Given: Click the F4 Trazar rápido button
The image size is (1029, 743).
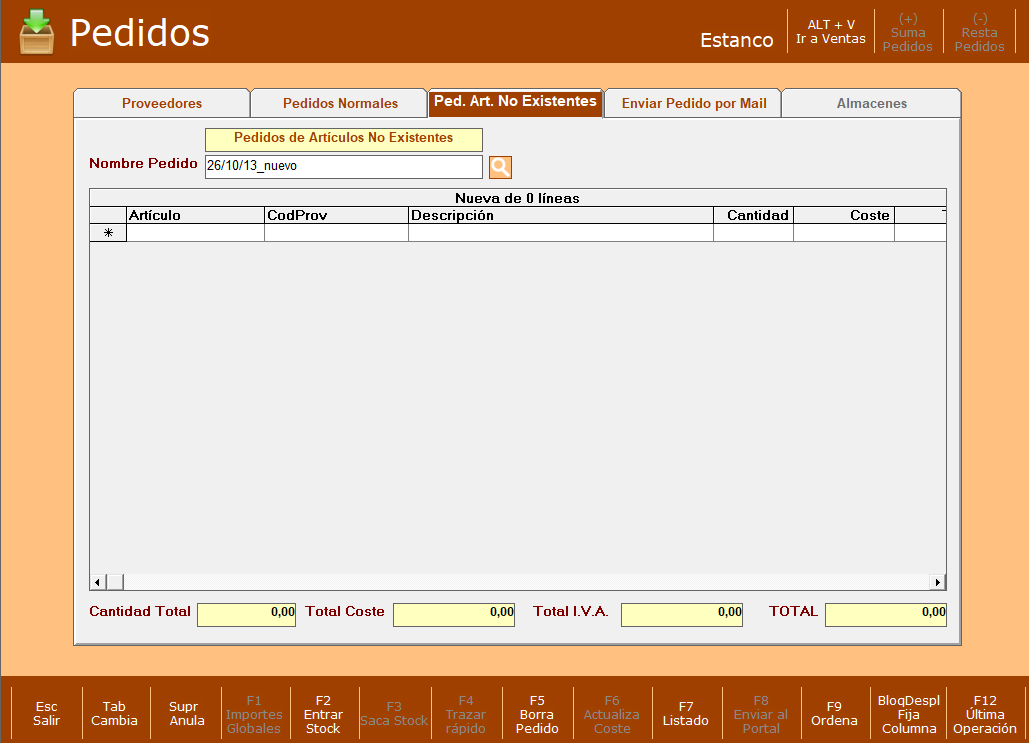Looking at the screenshot, I should pyautogui.click(x=466, y=714).
